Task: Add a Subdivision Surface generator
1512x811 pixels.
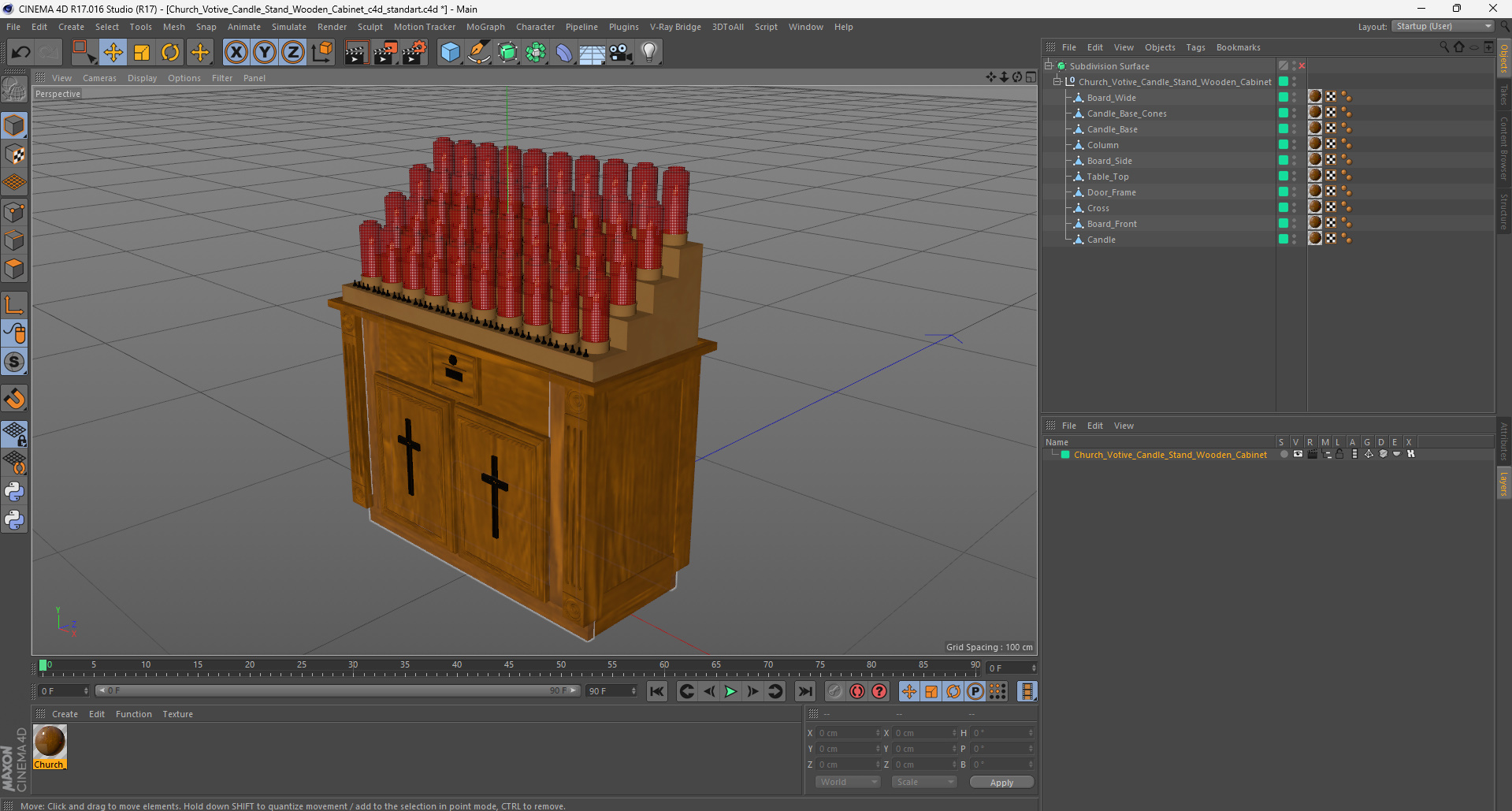Action: point(507,52)
